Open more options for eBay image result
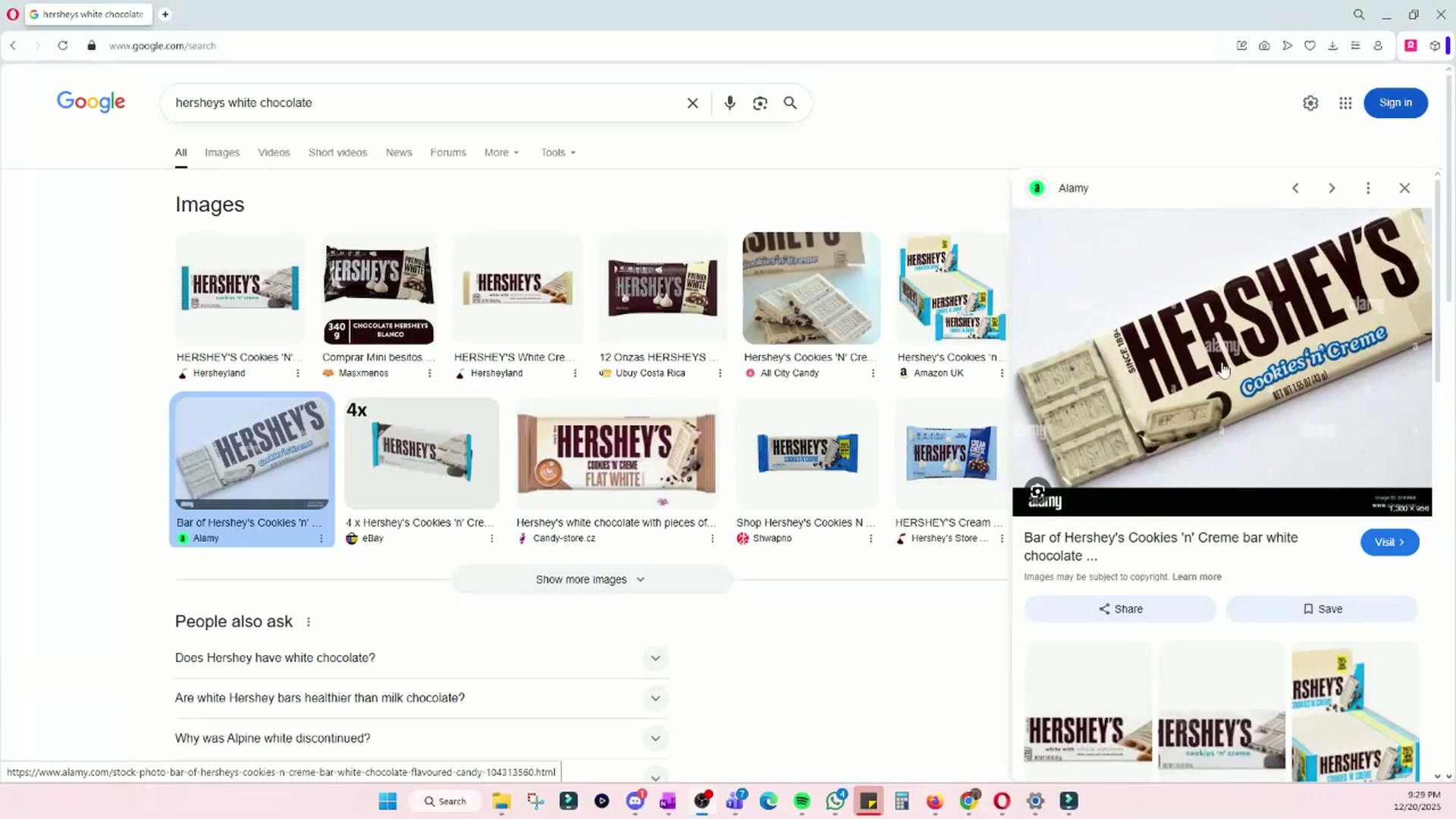This screenshot has height=819, width=1456. click(491, 538)
